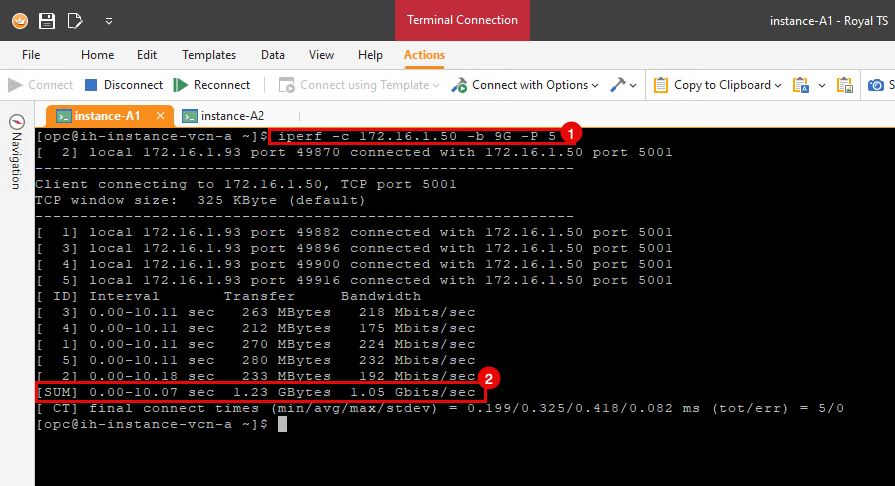Select the Terminal Connection contextual tab

462,20
